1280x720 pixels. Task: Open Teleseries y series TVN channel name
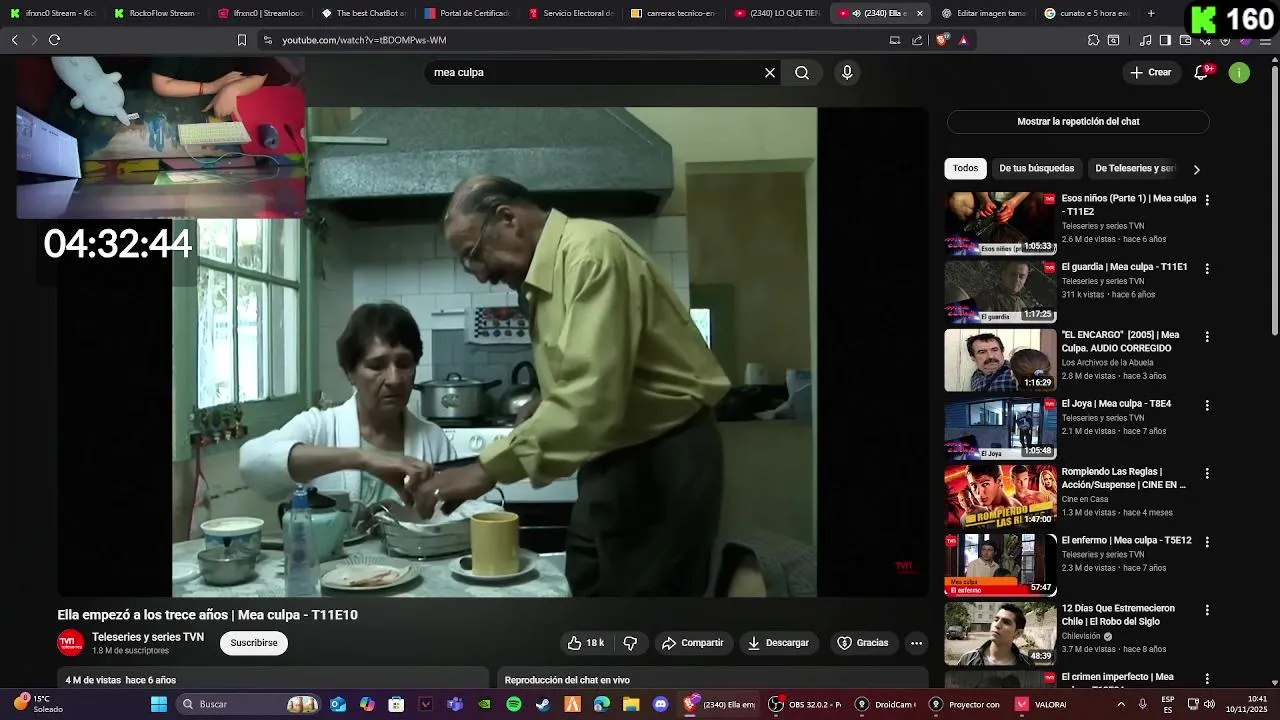[x=148, y=637]
